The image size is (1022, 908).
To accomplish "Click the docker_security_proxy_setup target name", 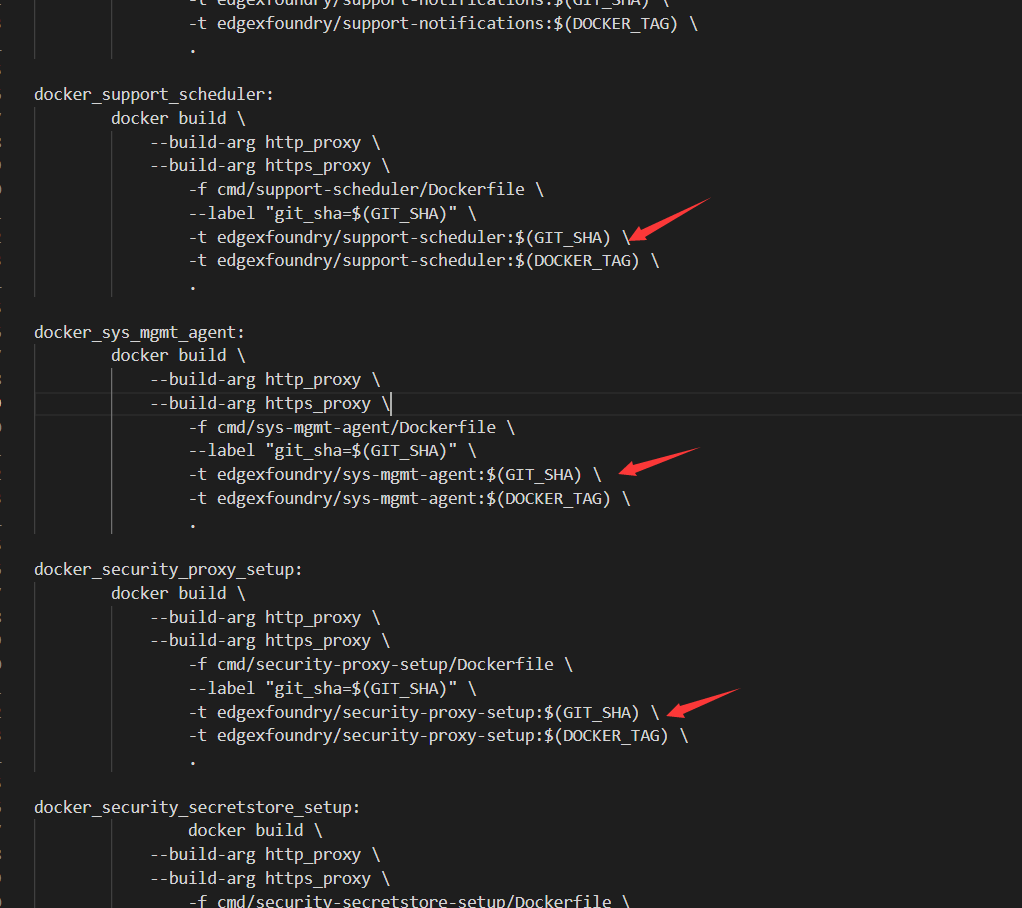I will point(166,568).
